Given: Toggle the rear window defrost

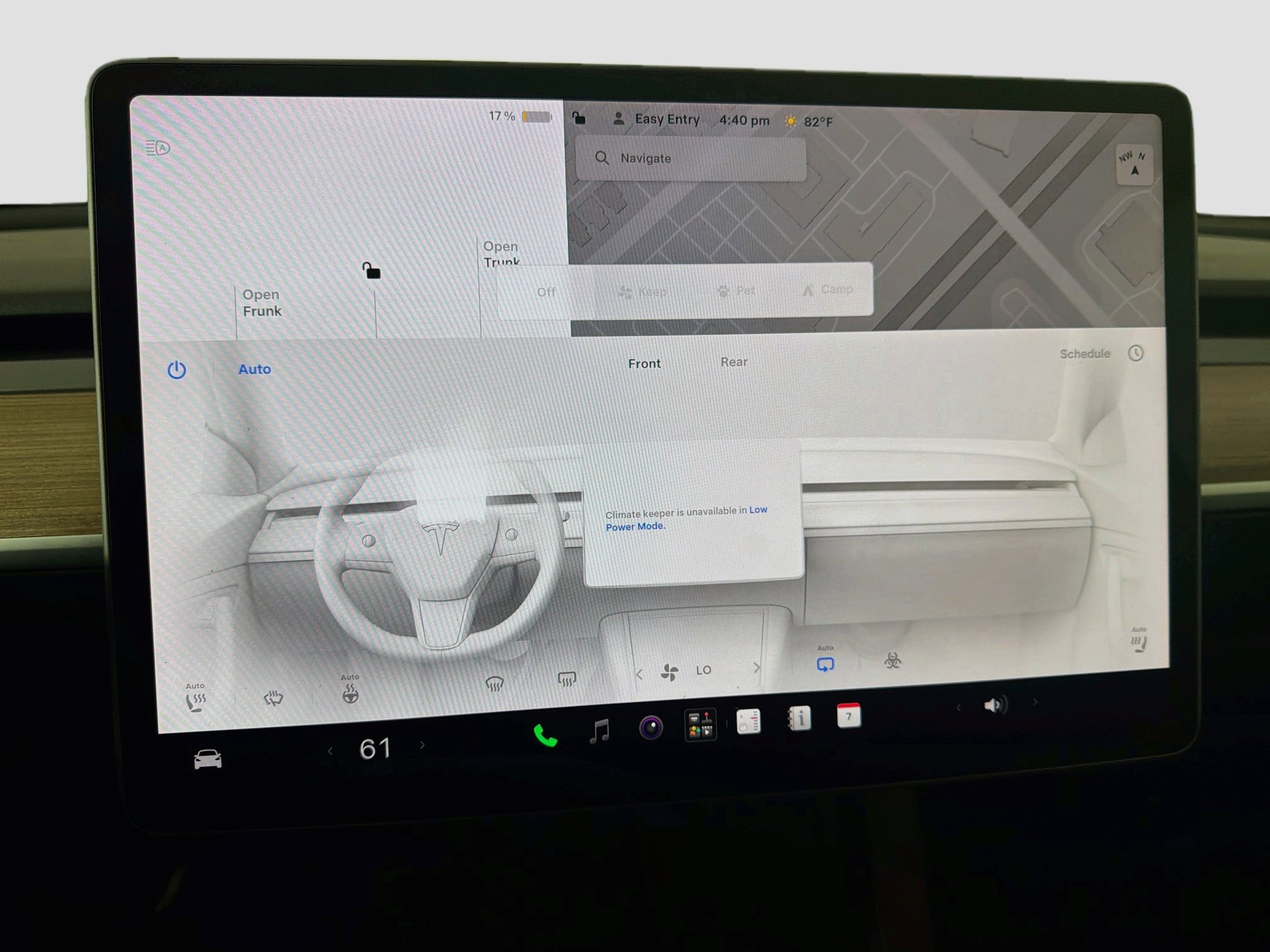Looking at the screenshot, I should click(x=566, y=679).
